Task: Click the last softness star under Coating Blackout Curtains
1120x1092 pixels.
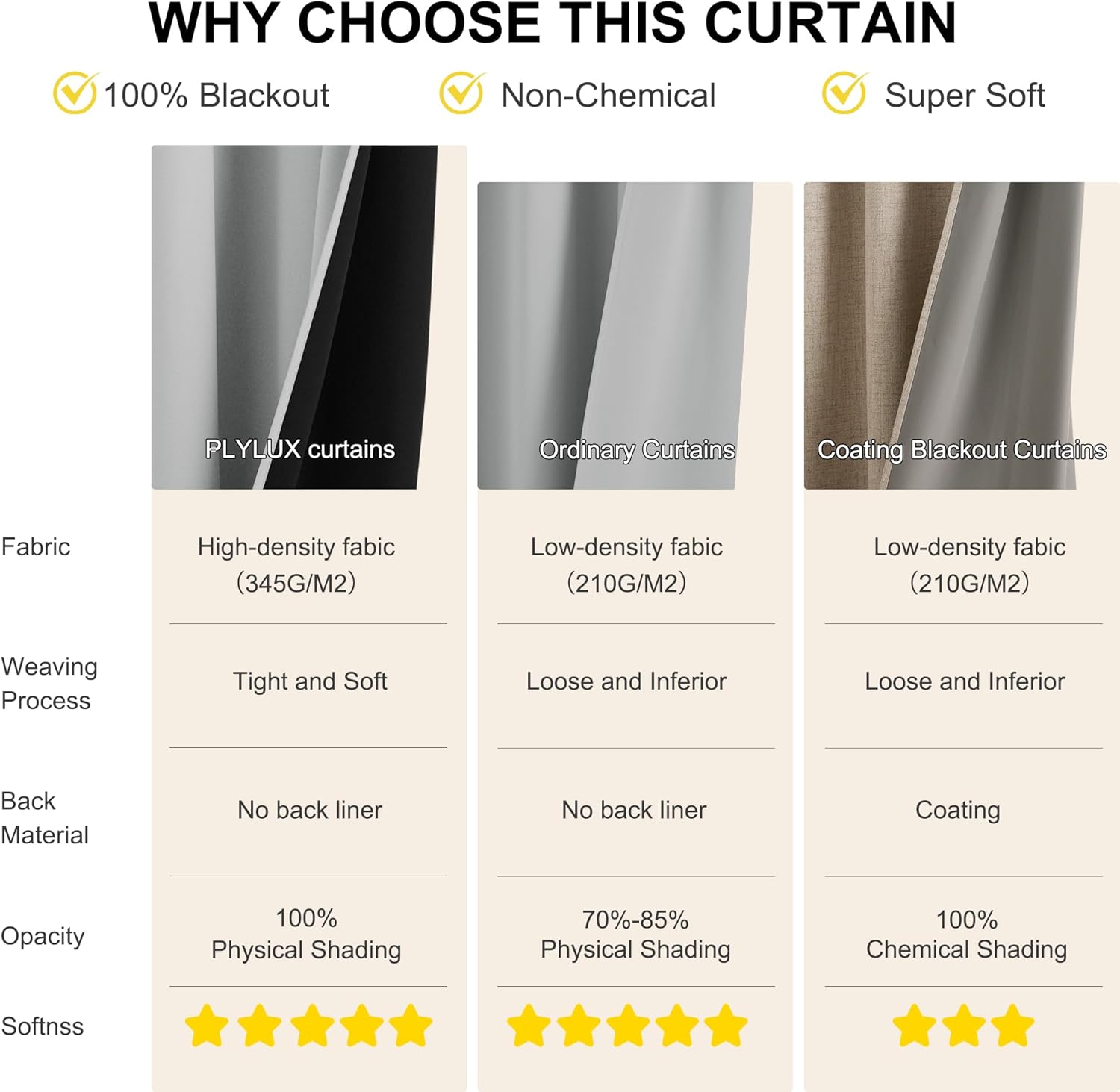Action: [x=1012, y=1026]
